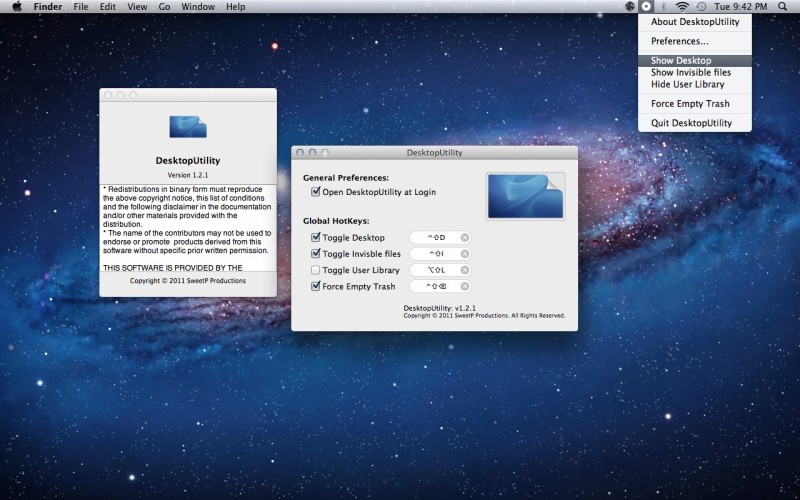Open the Wi-Fi status icon
Screen dimensions: 800x500
[682, 7]
